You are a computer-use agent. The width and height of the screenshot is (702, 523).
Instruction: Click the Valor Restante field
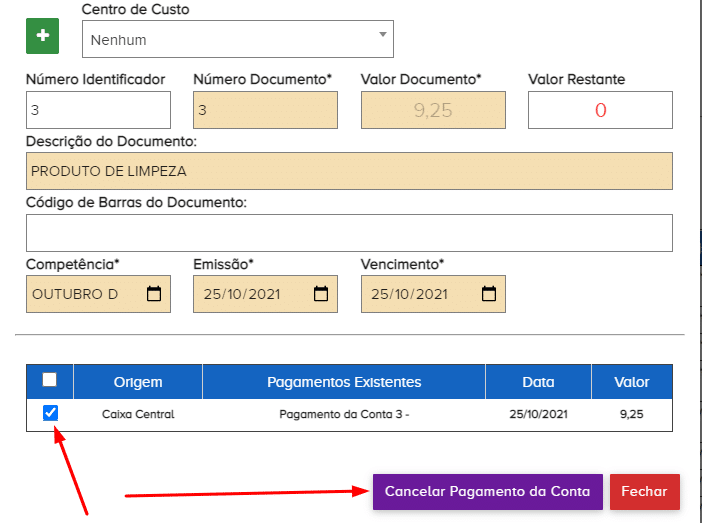point(600,110)
